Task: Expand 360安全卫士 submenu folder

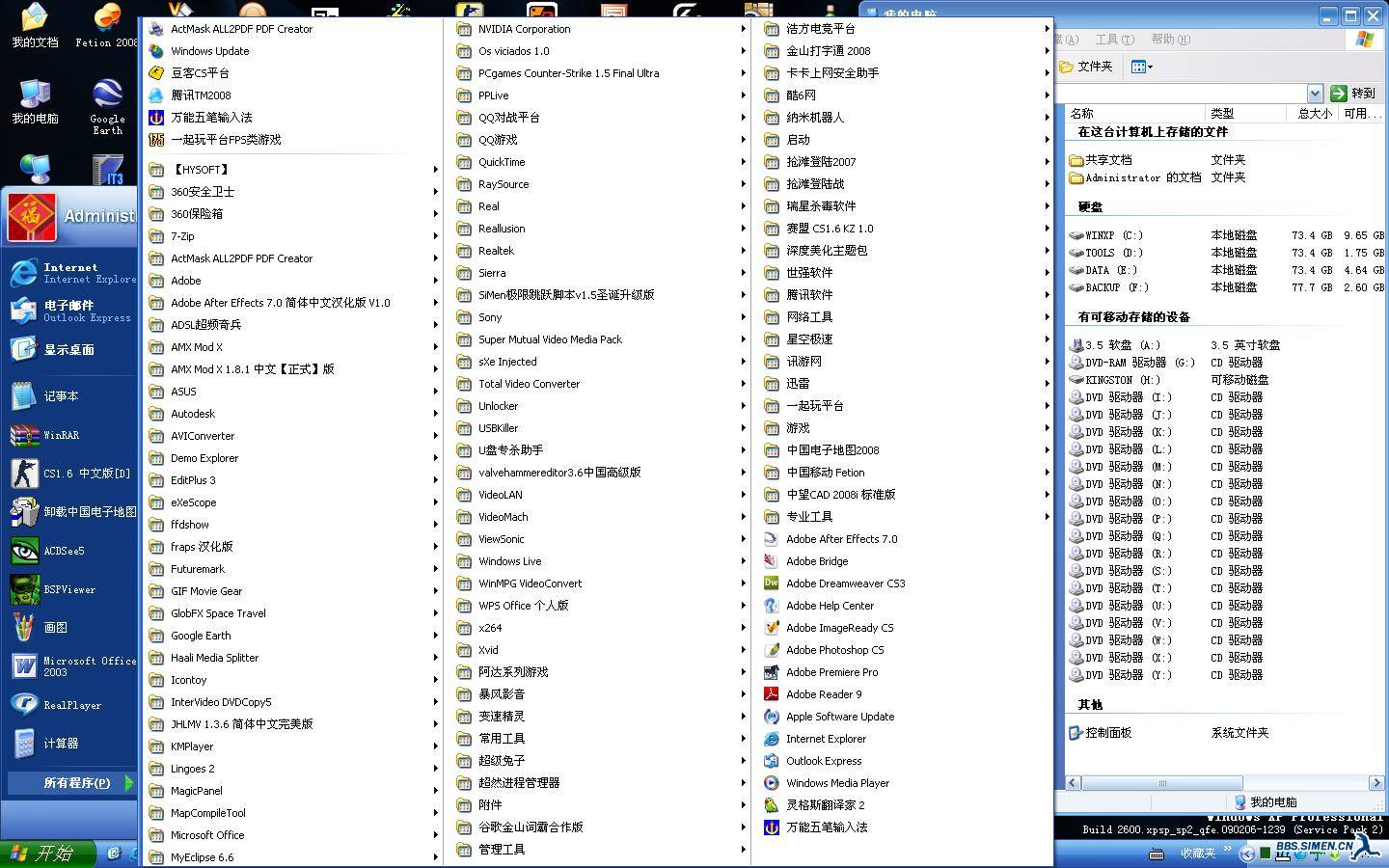Action: (x=293, y=192)
